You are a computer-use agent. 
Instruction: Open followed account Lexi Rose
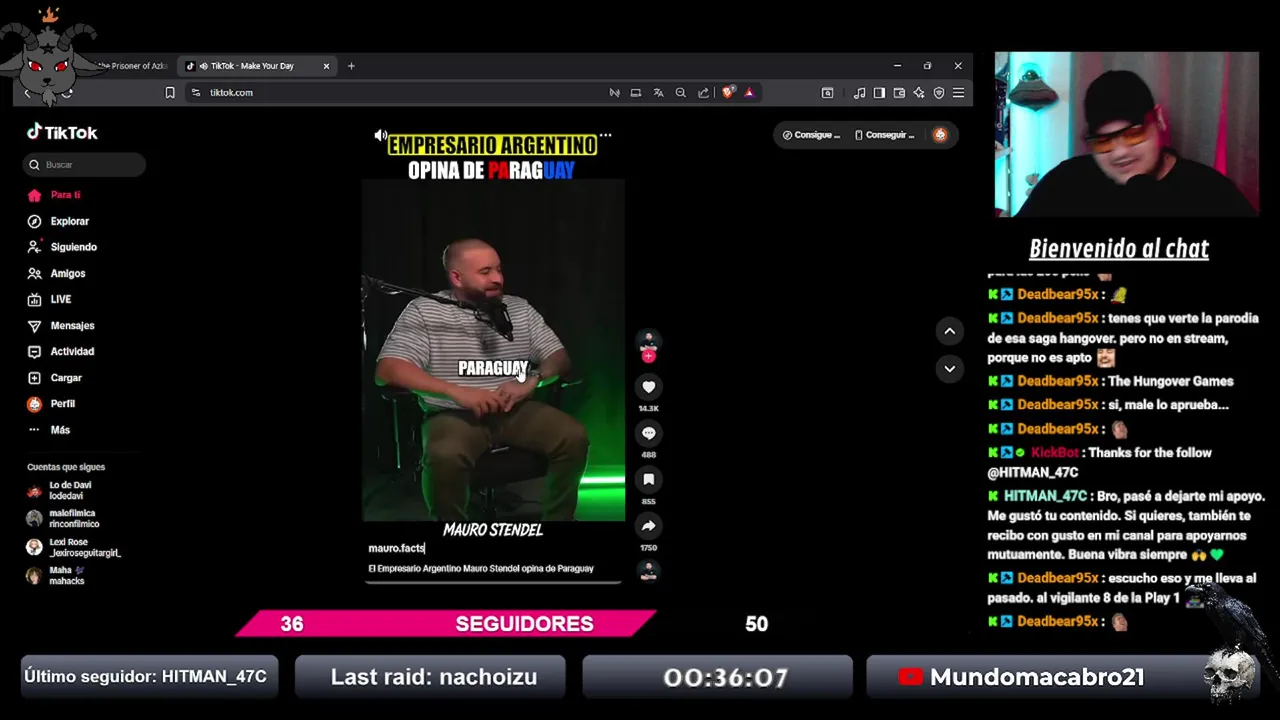pos(73,547)
